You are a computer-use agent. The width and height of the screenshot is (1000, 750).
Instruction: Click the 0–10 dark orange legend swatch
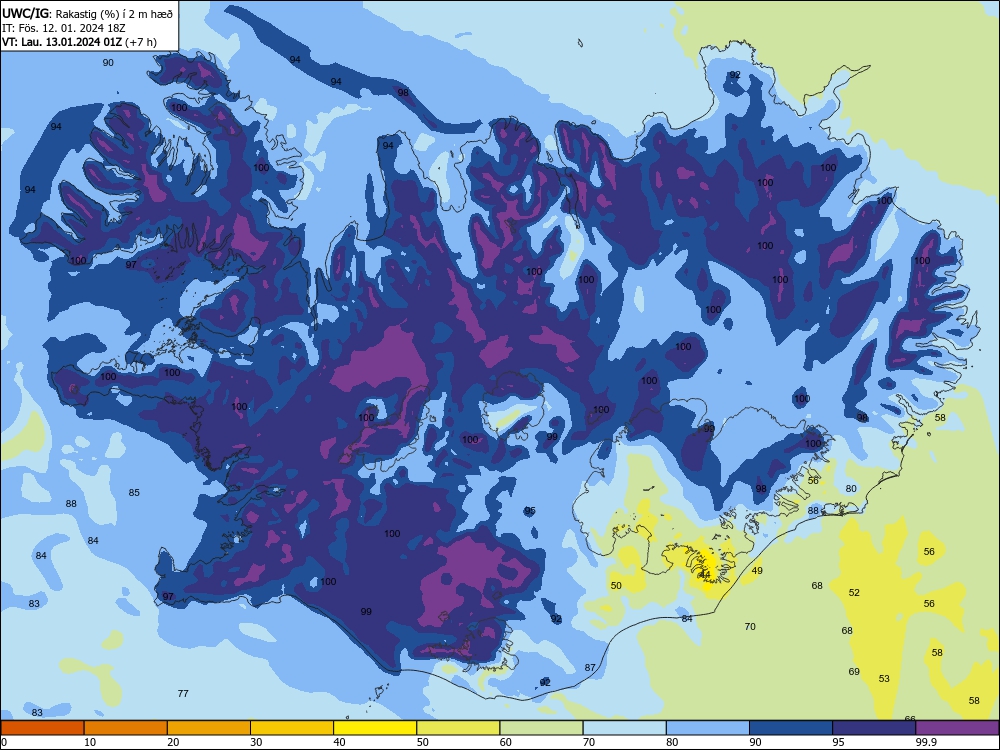coord(42,728)
